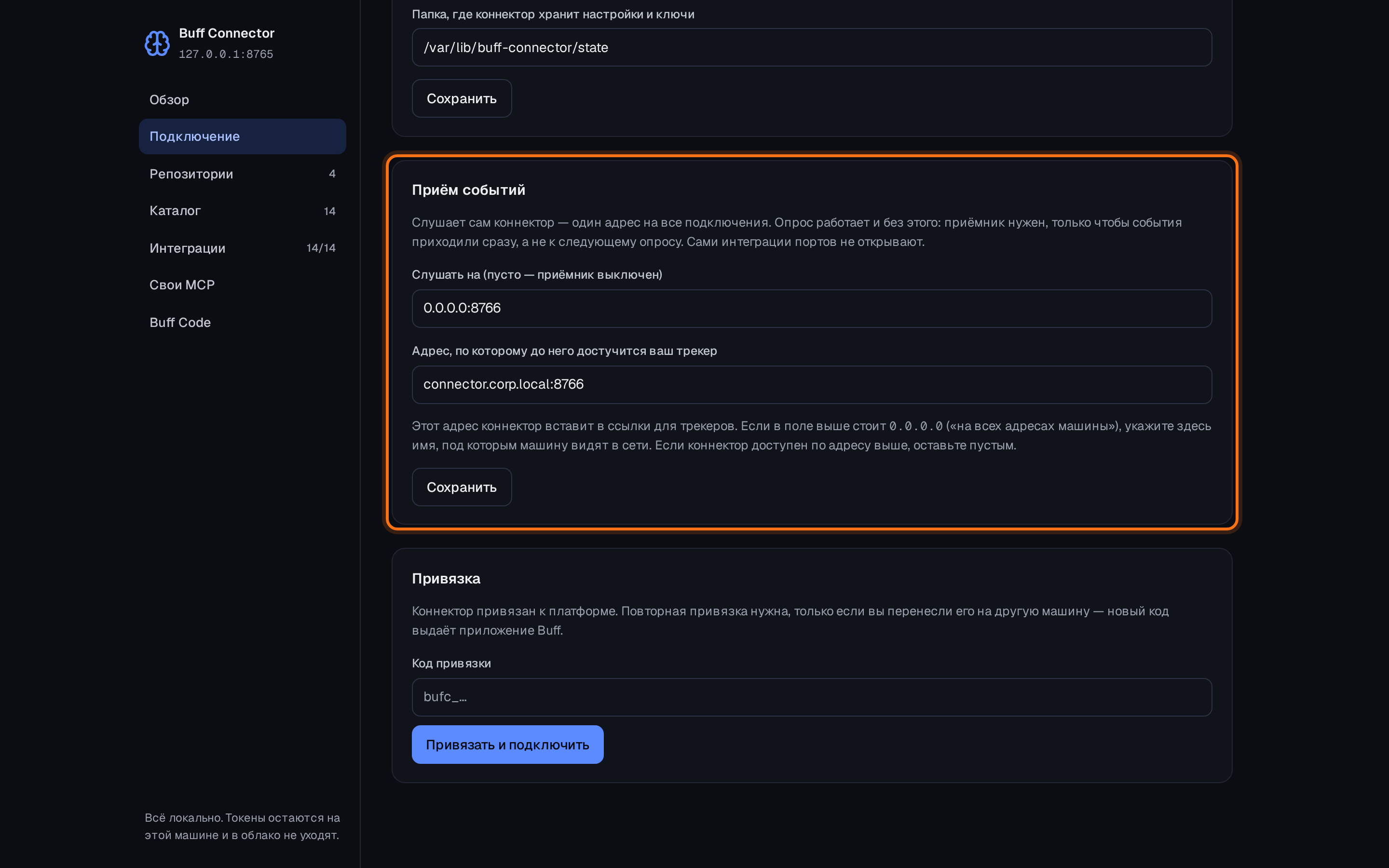1389x868 pixels.
Task: Click the Всё локально footer note
Action: (242, 826)
